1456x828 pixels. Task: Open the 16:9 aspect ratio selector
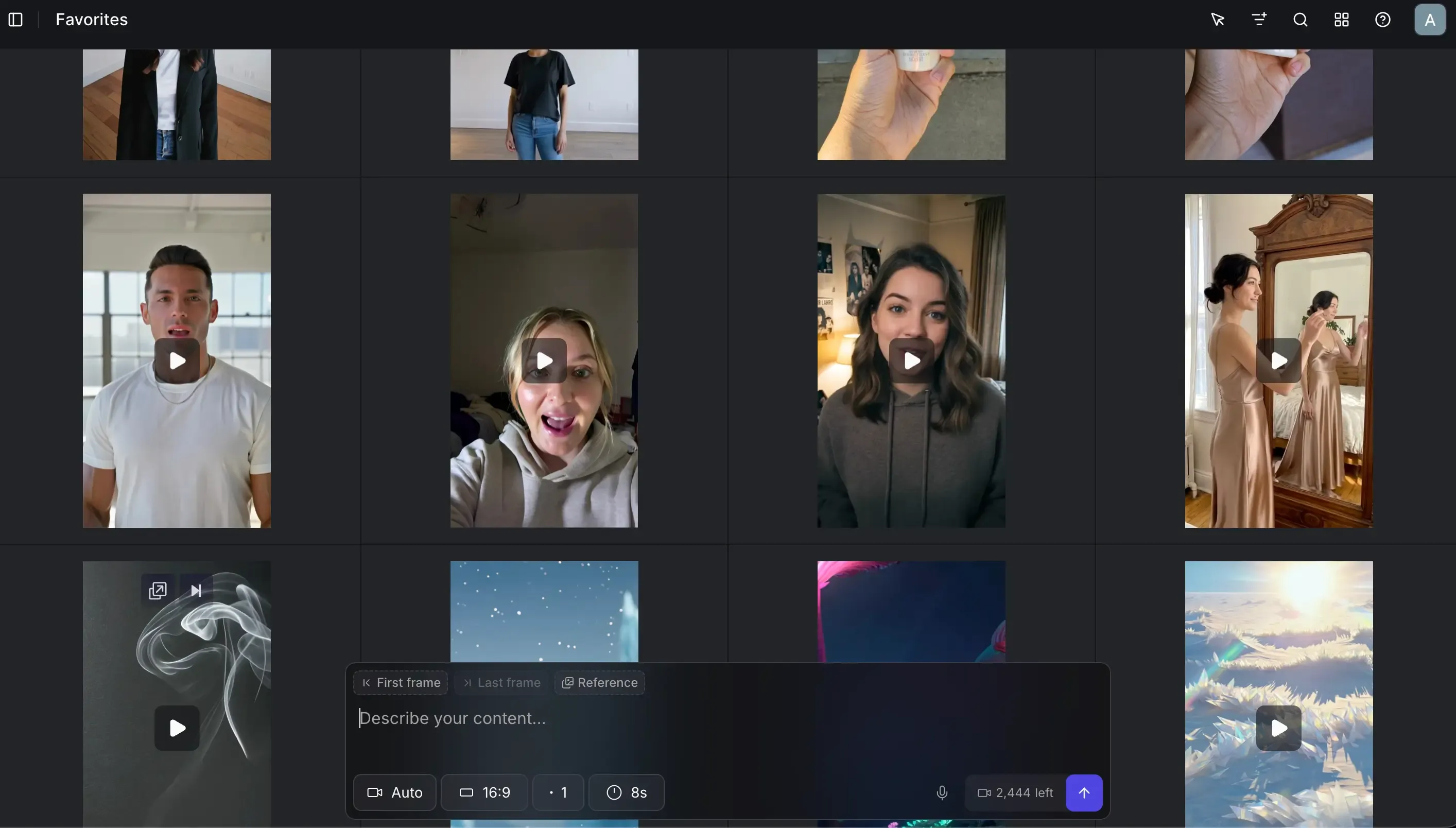pos(483,792)
